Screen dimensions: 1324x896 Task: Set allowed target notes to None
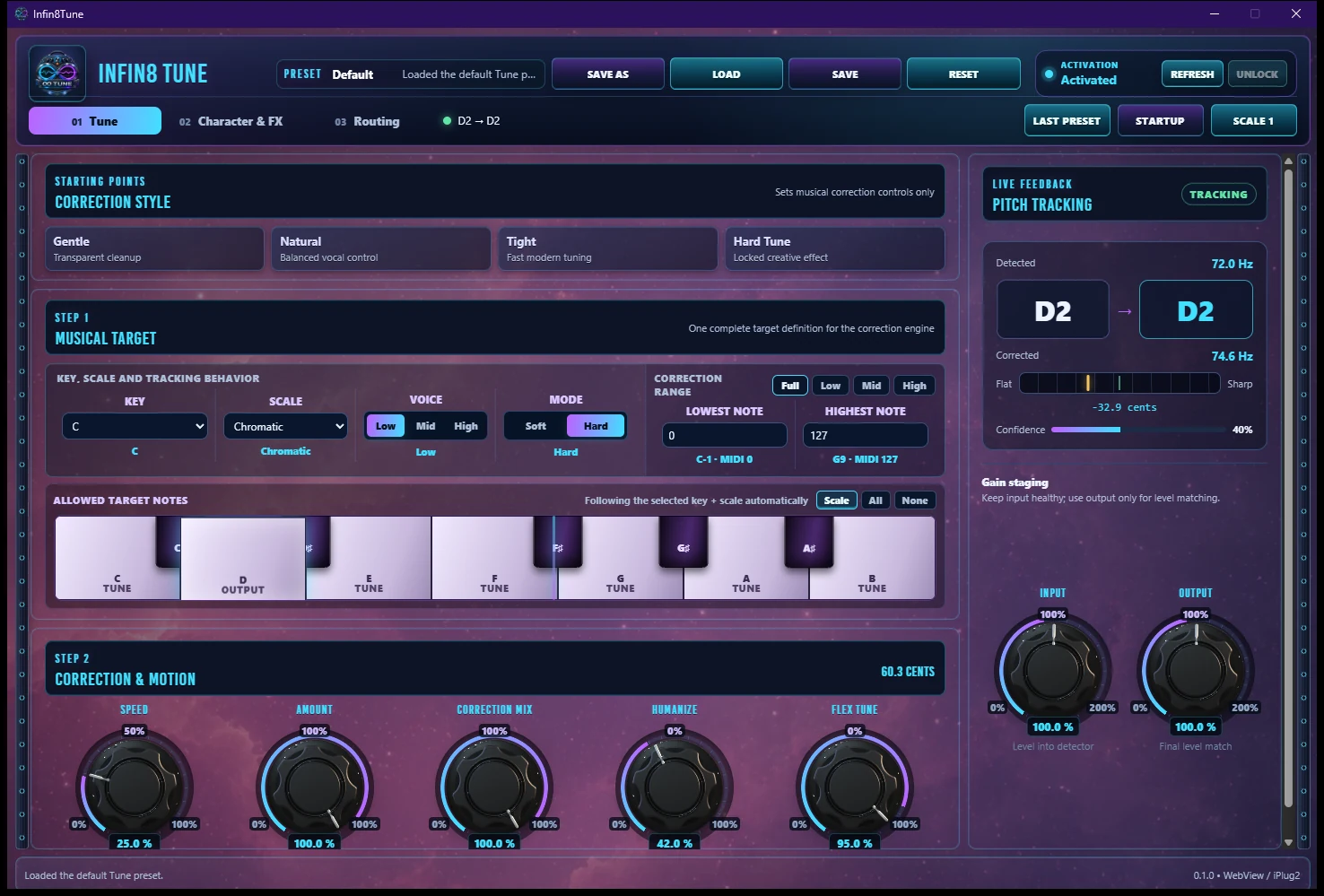point(915,500)
